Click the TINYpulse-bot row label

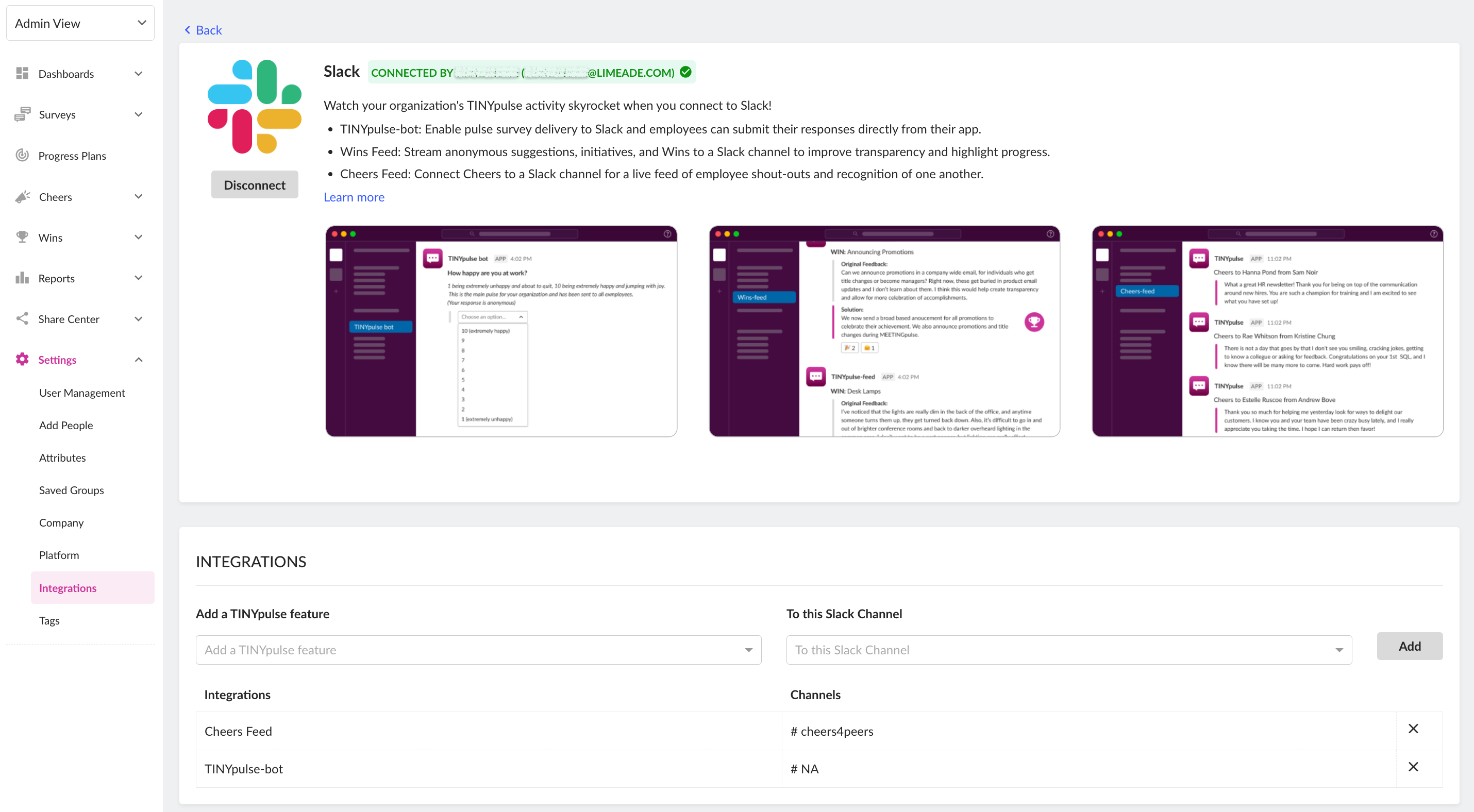[x=244, y=769]
